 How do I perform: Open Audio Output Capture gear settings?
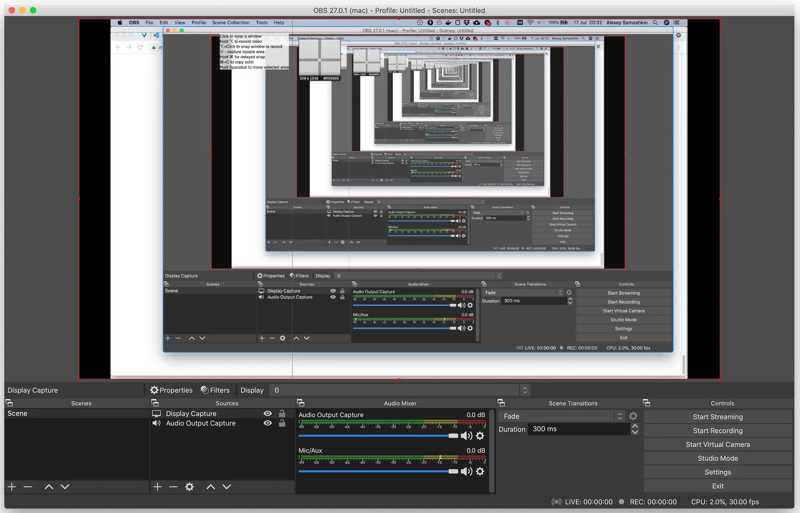pyautogui.click(x=480, y=436)
